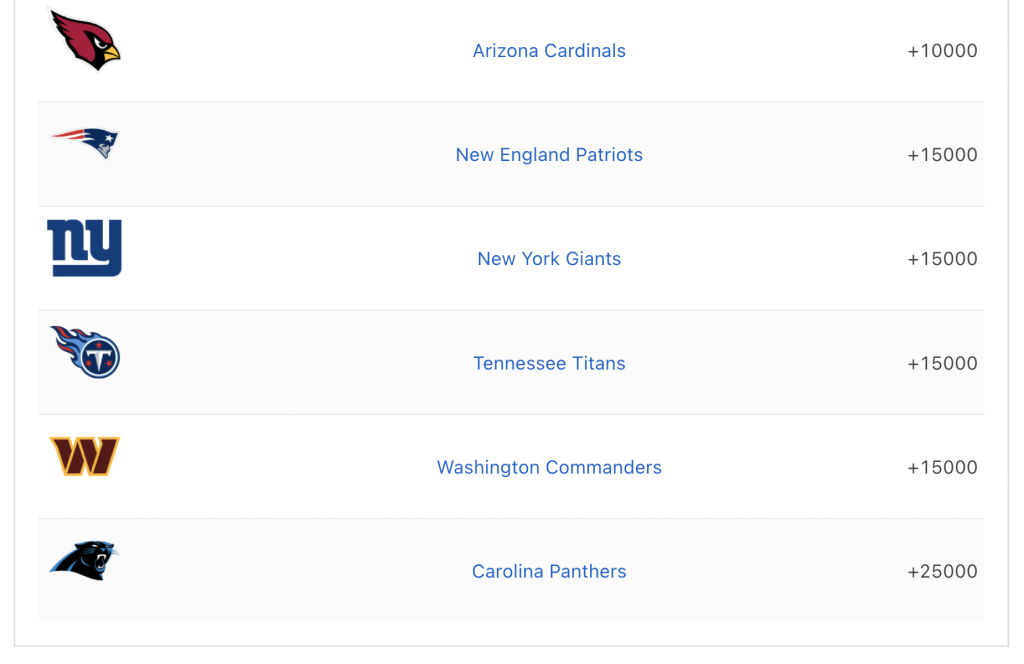Open the Arizona Cardinals team link
1024x664 pixels.
pyautogui.click(x=549, y=51)
